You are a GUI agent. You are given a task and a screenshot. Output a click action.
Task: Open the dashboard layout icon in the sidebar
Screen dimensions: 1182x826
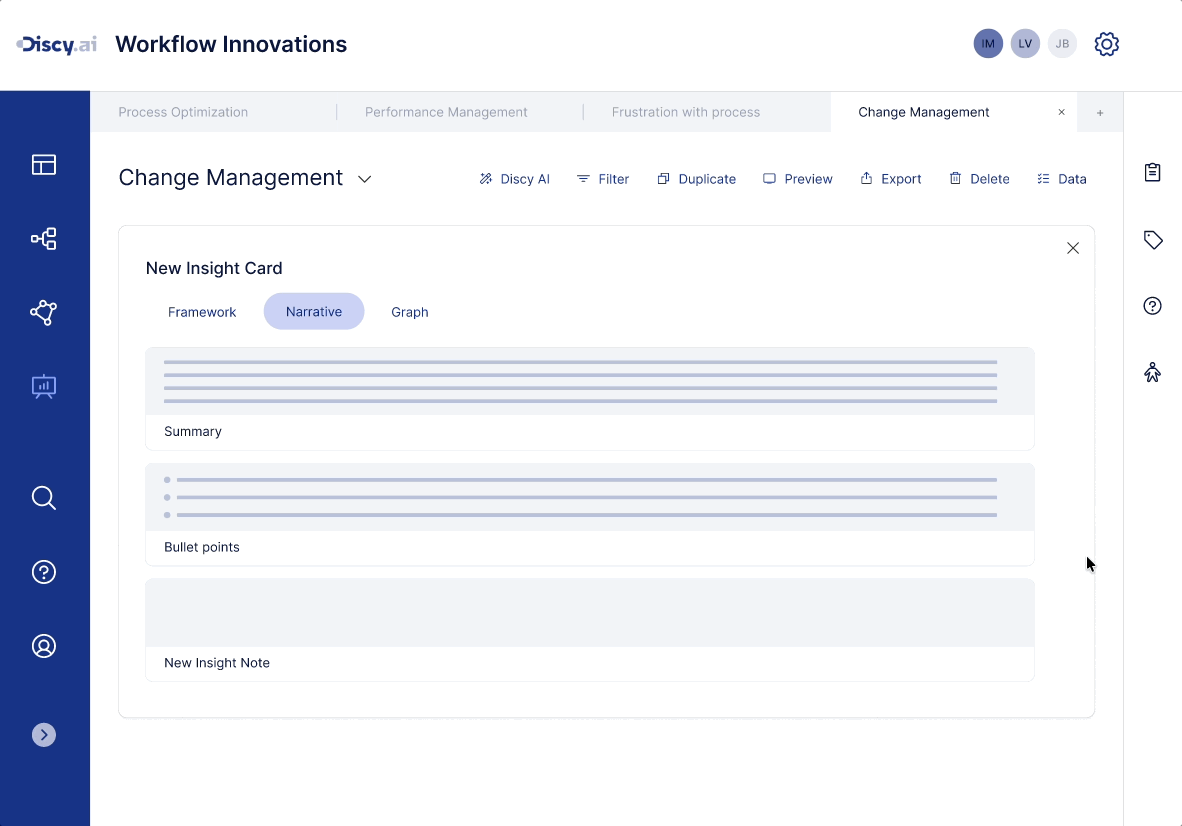[44, 164]
